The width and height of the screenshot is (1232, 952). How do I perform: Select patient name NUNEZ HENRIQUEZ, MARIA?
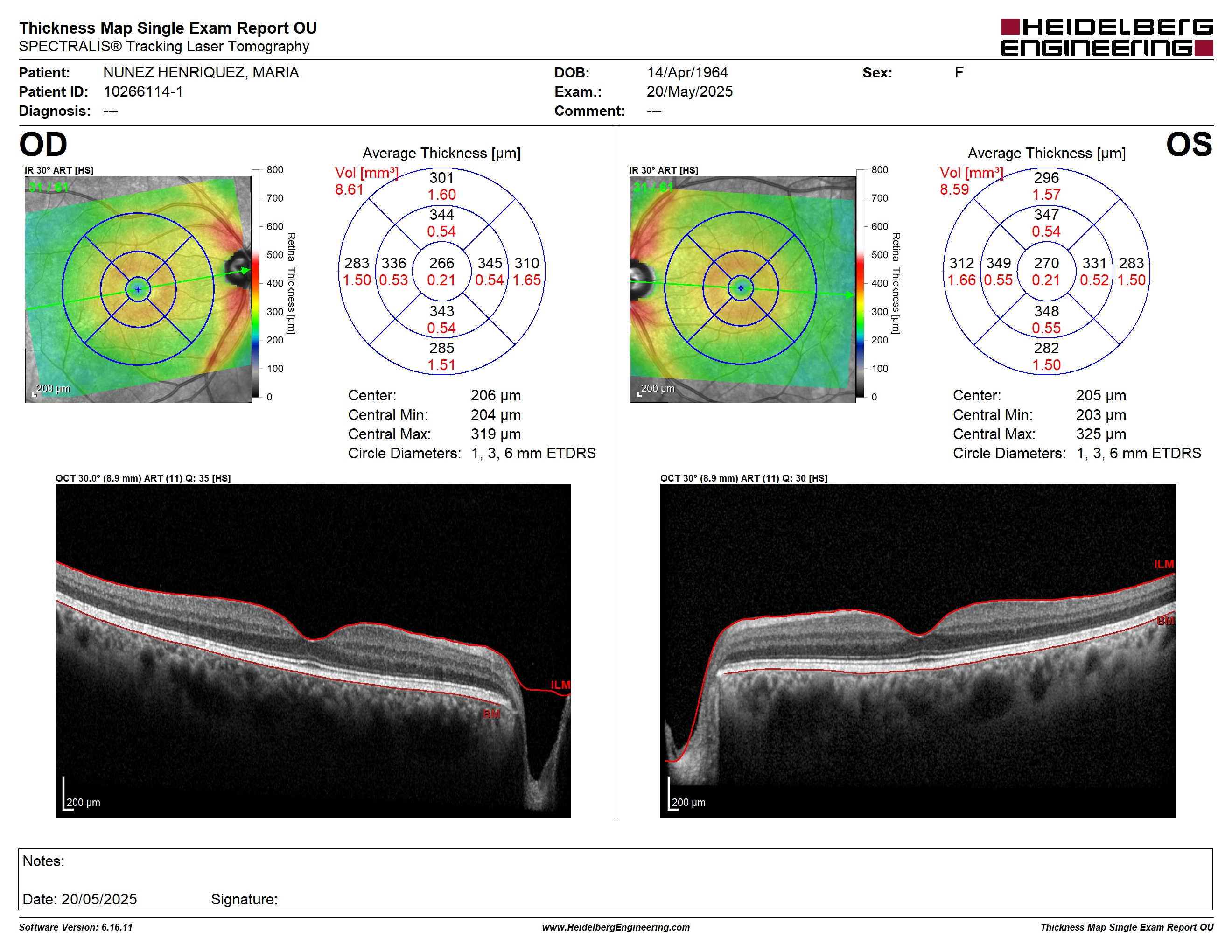click(201, 73)
